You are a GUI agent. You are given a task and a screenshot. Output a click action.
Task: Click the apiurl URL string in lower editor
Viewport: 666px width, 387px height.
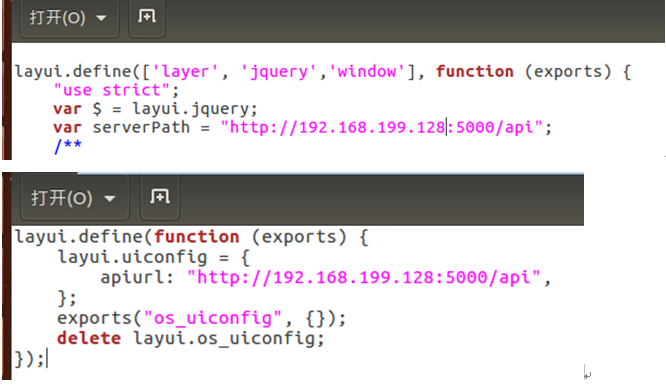pos(364,277)
